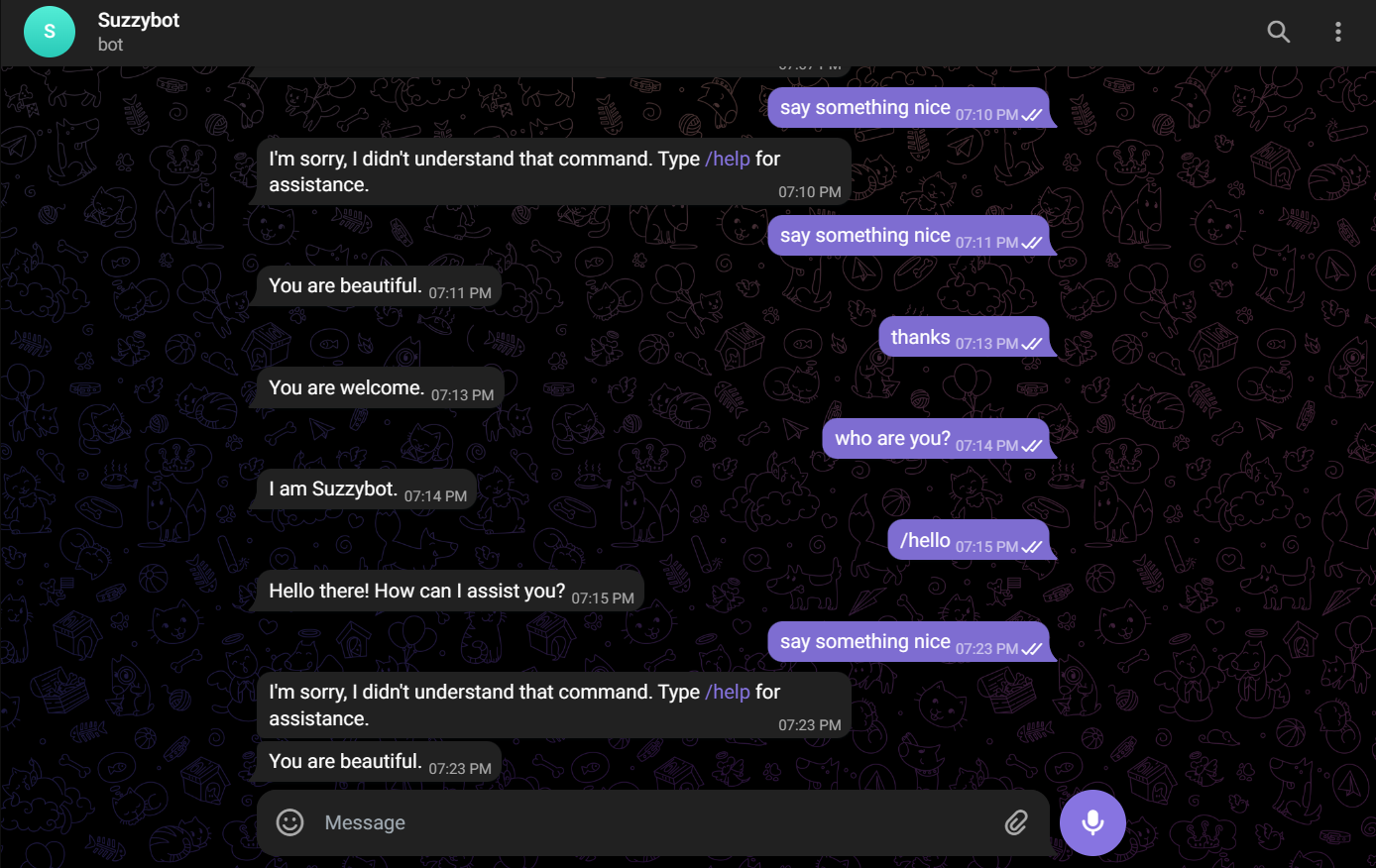Screen dimensions: 1376x868
Task: Click the Suzzybot avatar circle
Action: (x=49, y=31)
